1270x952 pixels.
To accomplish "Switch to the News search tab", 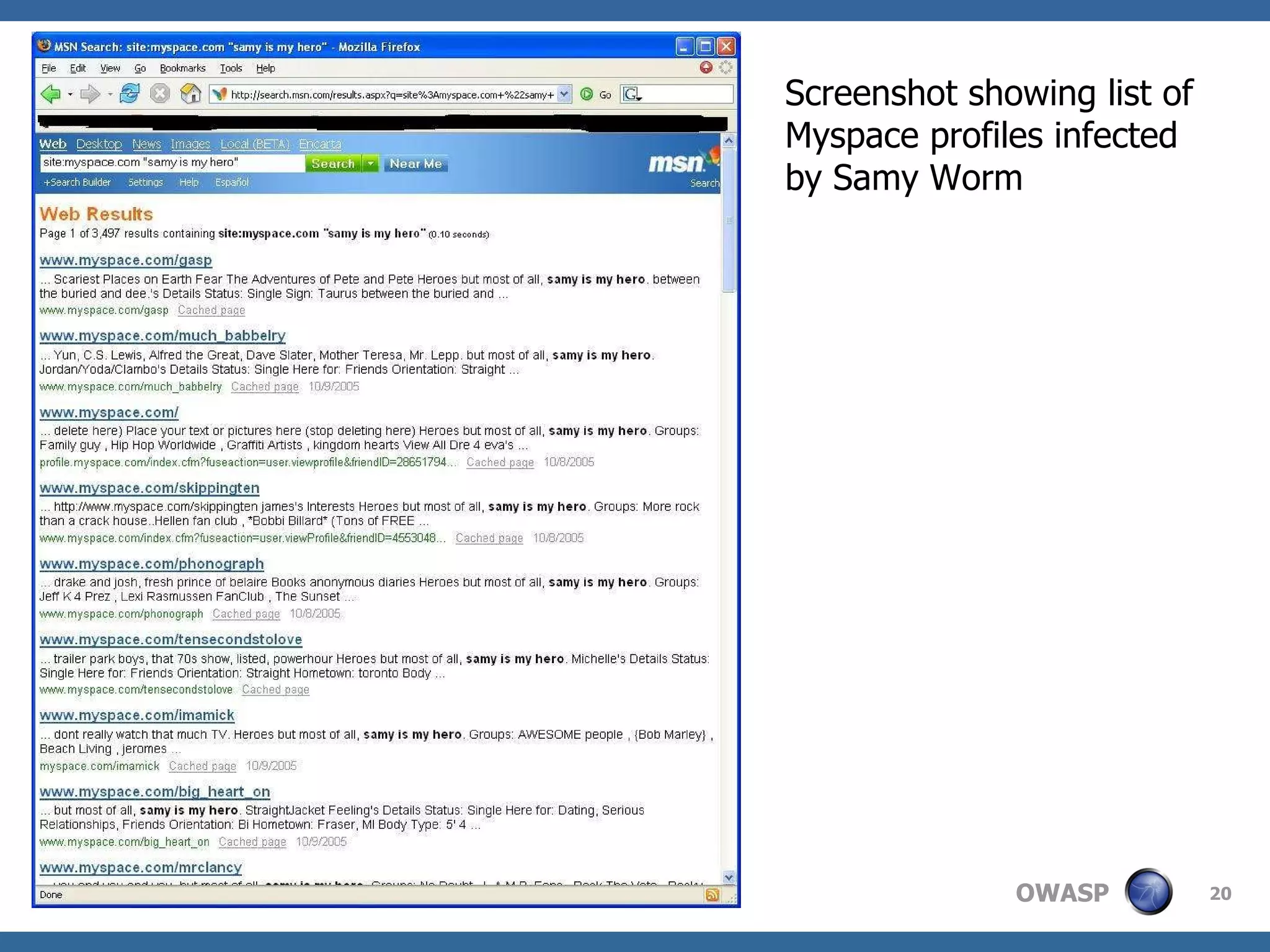I will point(146,144).
